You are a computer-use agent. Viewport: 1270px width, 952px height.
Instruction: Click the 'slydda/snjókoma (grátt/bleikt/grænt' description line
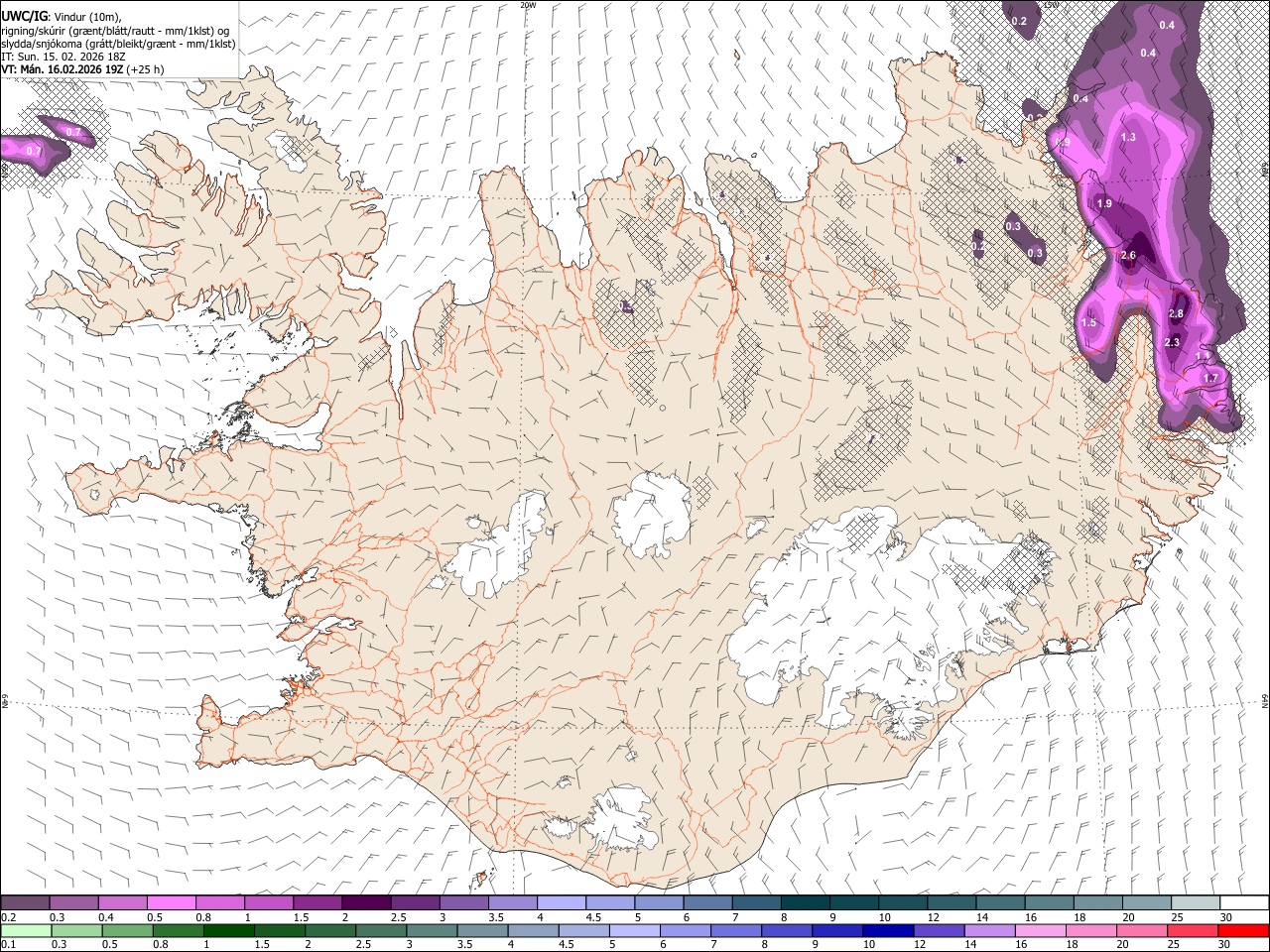tap(119, 44)
